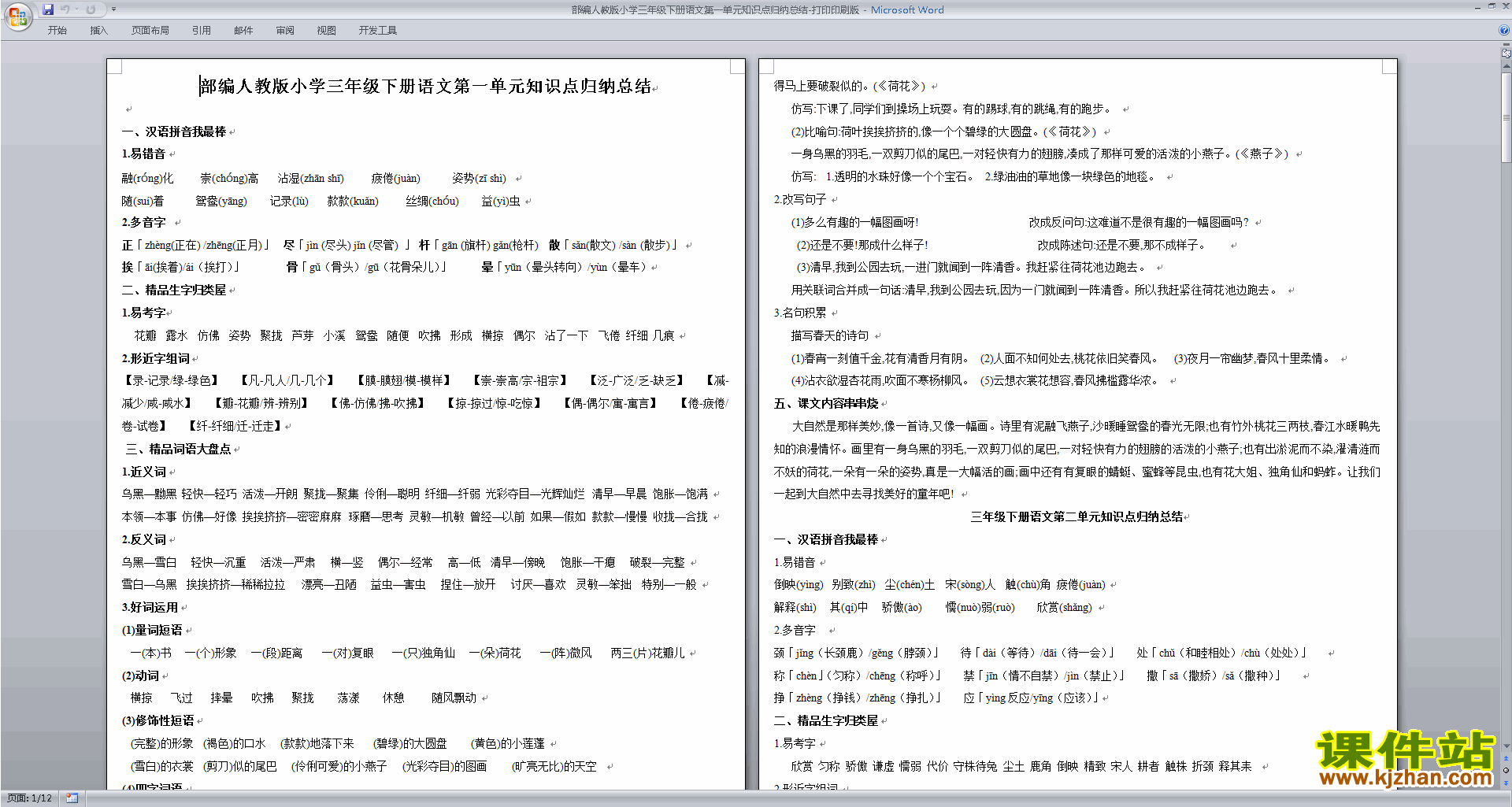Click the text 倒映(yìng) on second page
The image size is (1512, 807).
(799, 584)
